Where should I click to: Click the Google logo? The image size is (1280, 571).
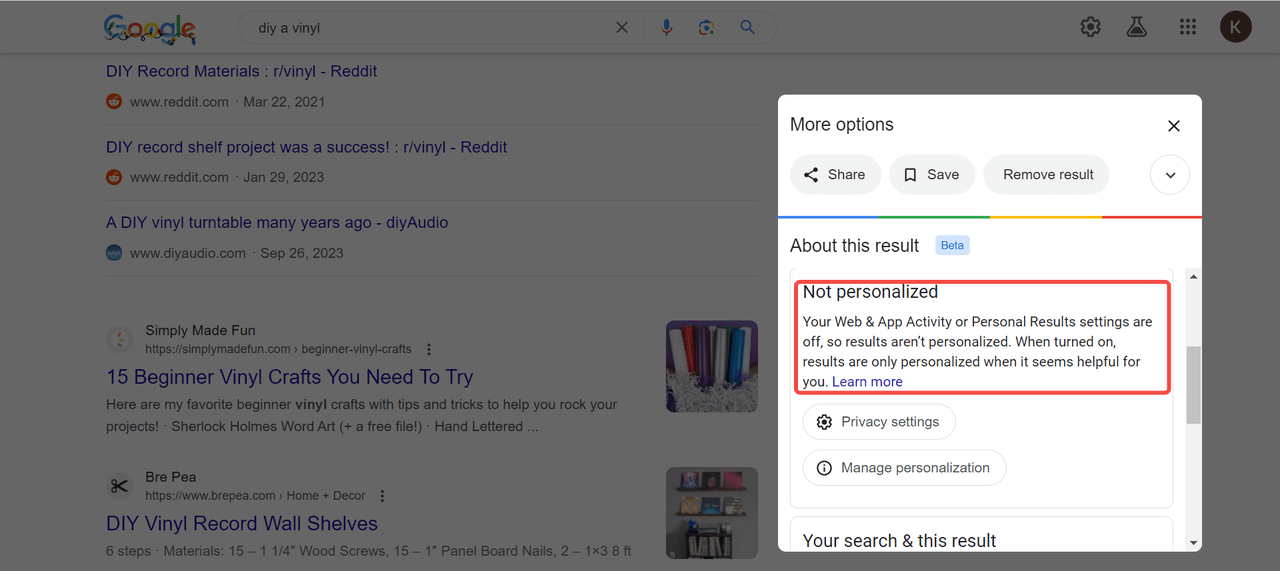150,28
